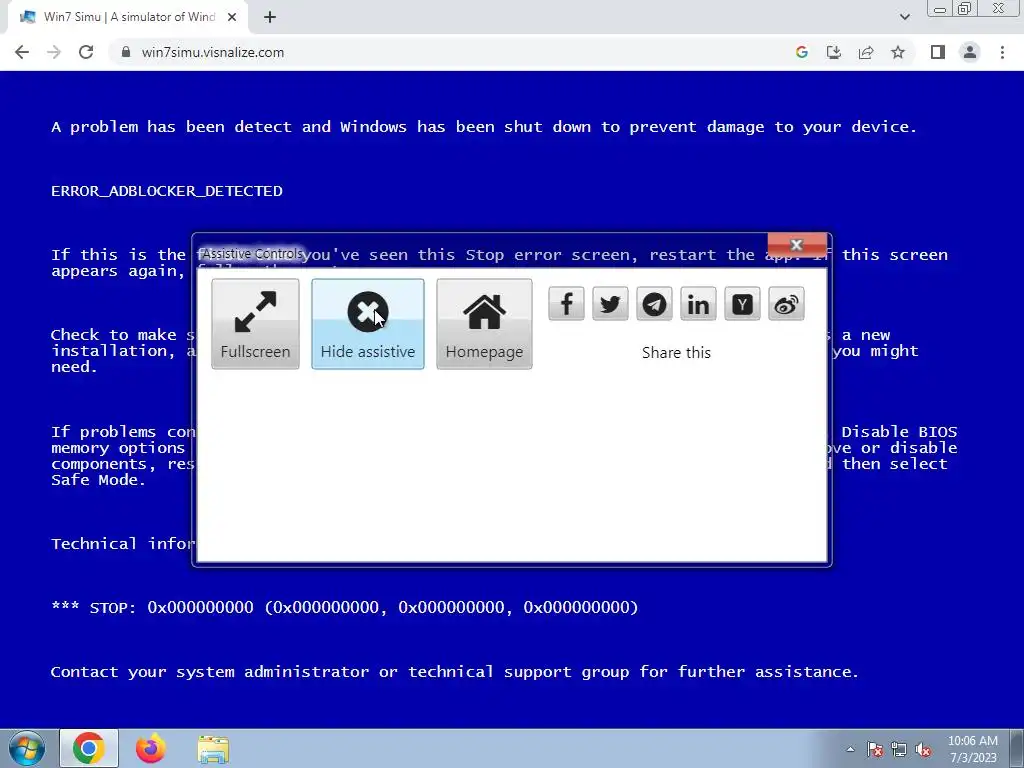Go forward using the browser forward arrow
The image size is (1024, 768).
coord(54,52)
